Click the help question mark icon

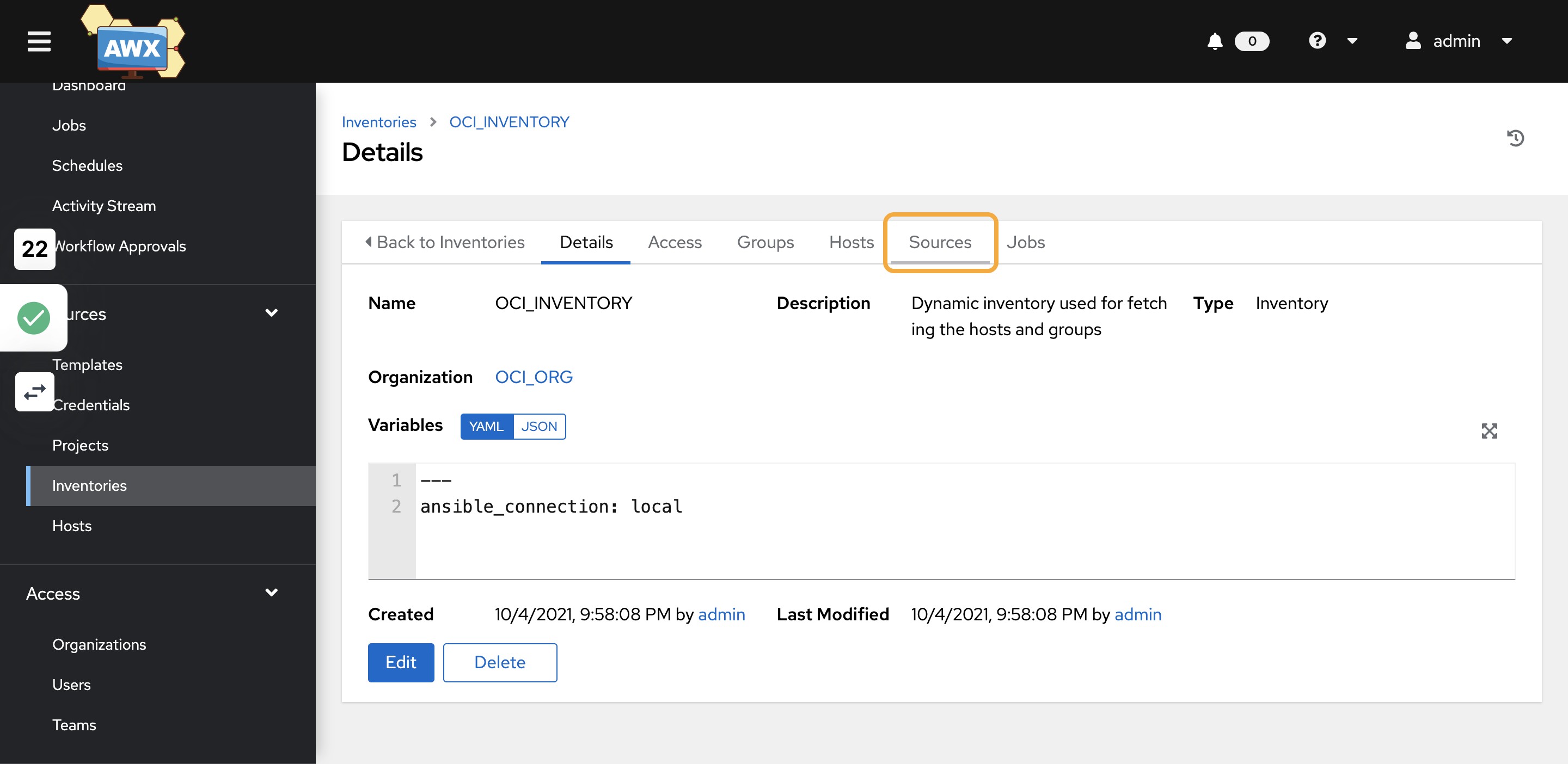tap(1317, 40)
